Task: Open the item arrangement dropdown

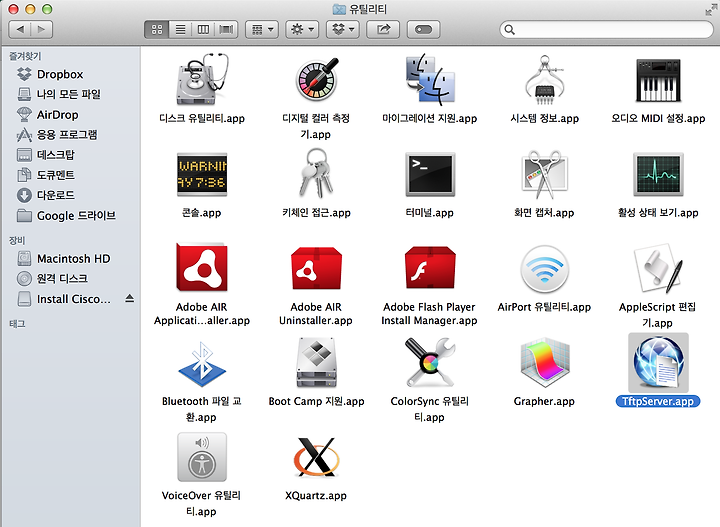Action: pyautogui.click(x=262, y=29)
